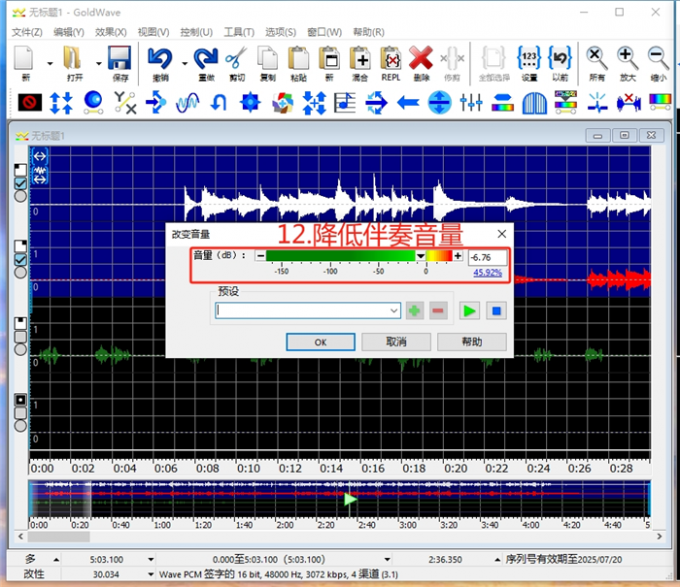The height and width of the screenshot is (587, 680).
Task: Click the volume slider's black triangle handle
Action: click(x=420, y=256)
